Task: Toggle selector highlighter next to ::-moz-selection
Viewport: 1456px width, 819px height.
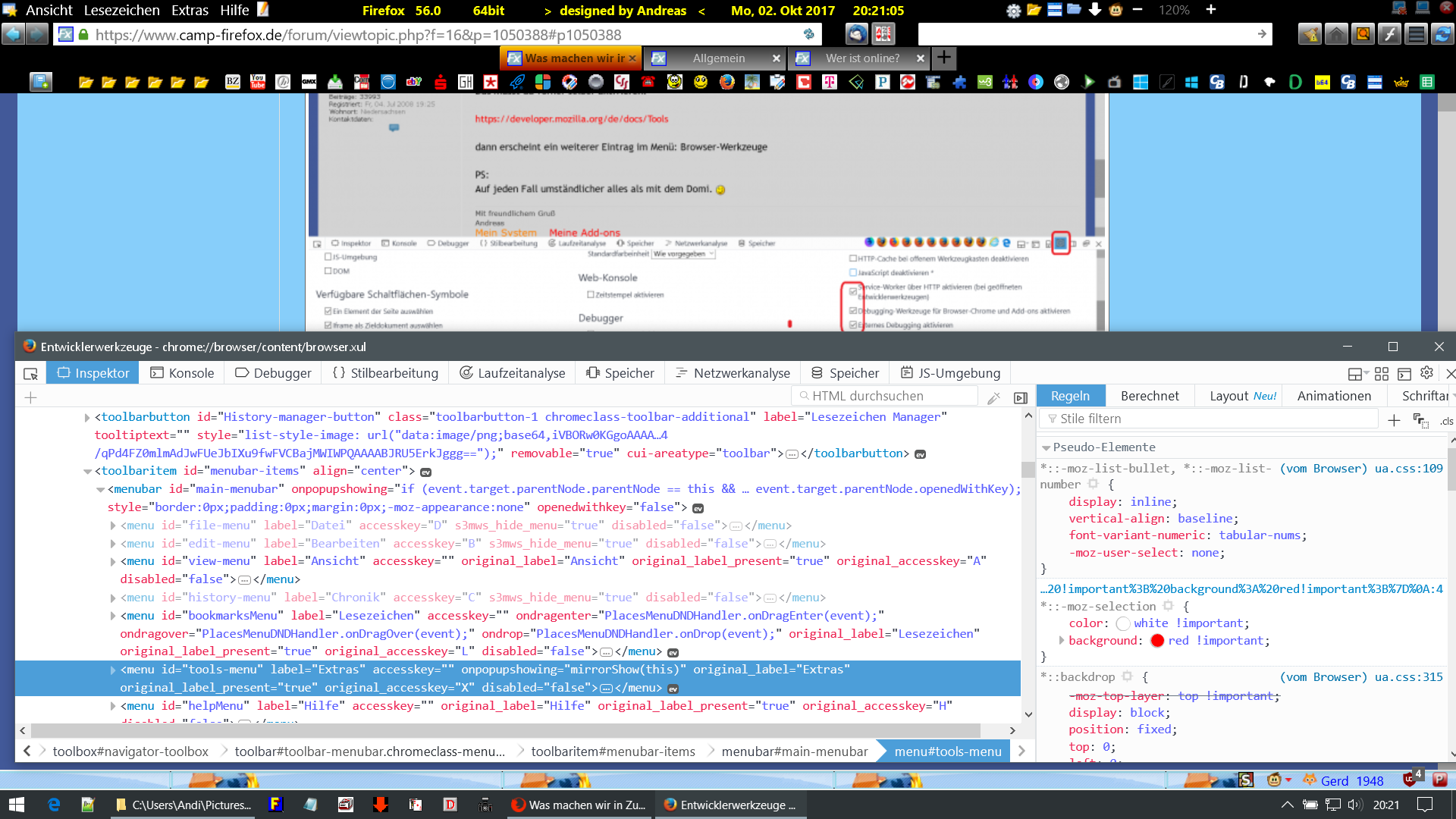Action: 1168,606
